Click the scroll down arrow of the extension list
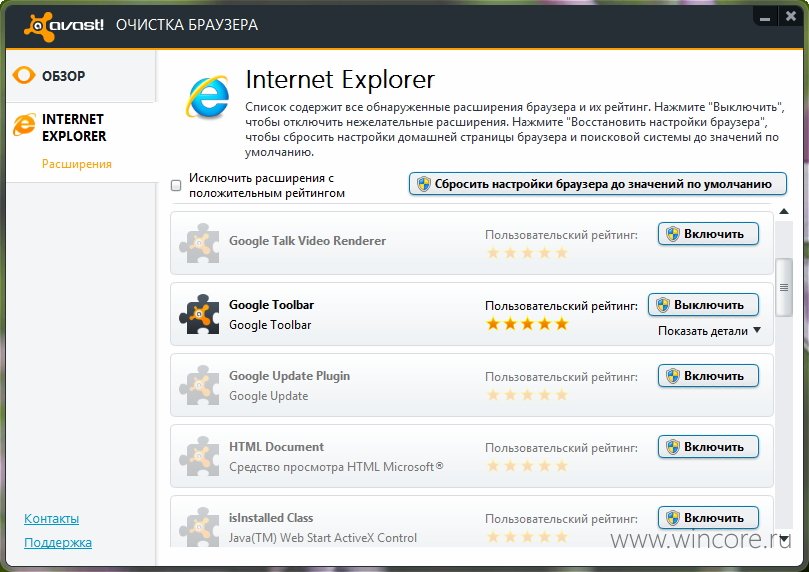This screenshot has height=572, width=809. 785,540
